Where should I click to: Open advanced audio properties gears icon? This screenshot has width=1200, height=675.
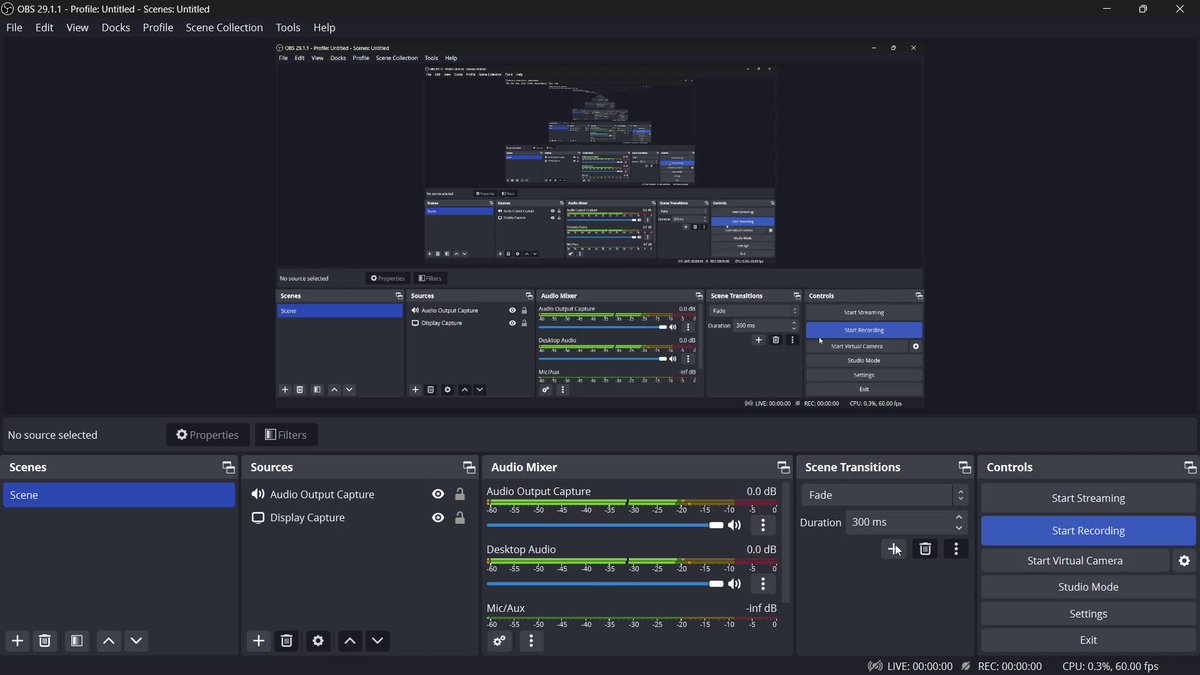coord(499,641)
